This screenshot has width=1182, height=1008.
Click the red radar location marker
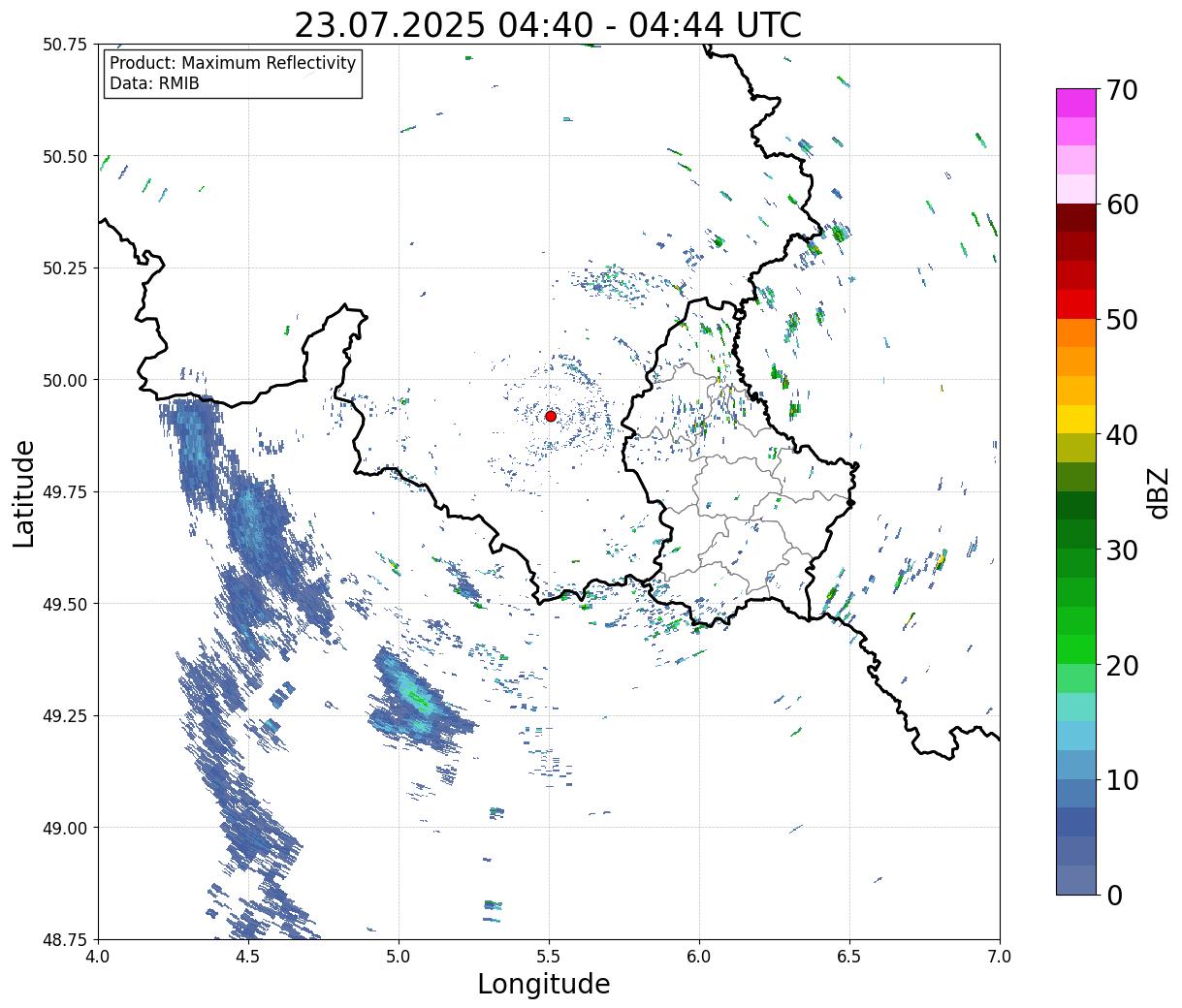(x=550, y=416)
